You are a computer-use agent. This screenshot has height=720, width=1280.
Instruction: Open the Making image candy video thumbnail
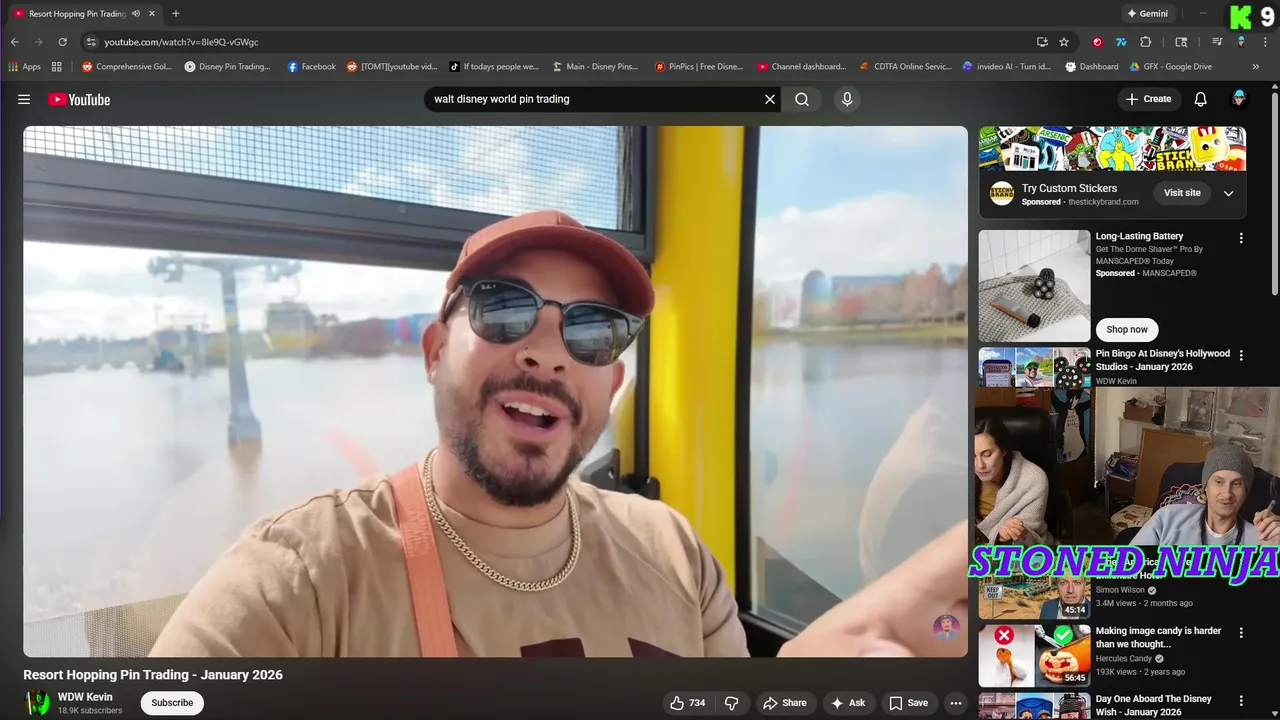click(1034, 656)
